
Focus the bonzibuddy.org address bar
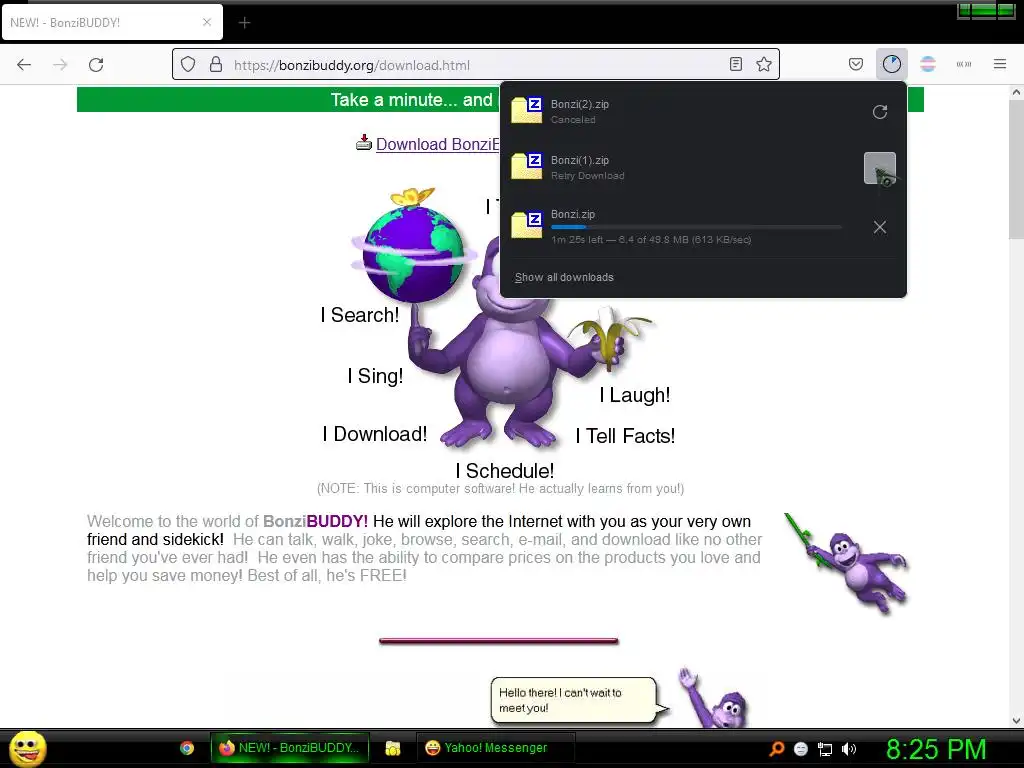[x=477, y=65]
